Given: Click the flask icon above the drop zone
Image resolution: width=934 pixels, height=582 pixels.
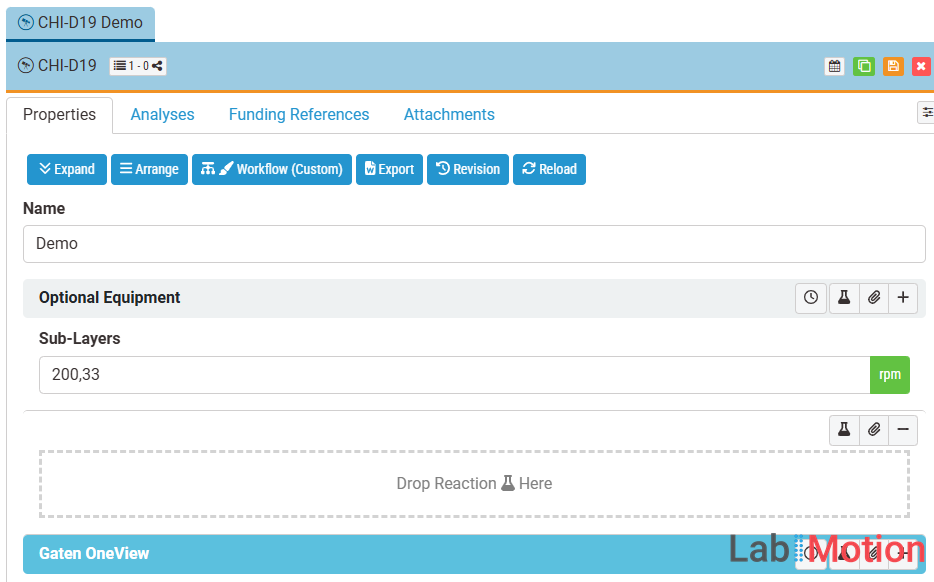Looking at the screenshot, I should (844, 430).
